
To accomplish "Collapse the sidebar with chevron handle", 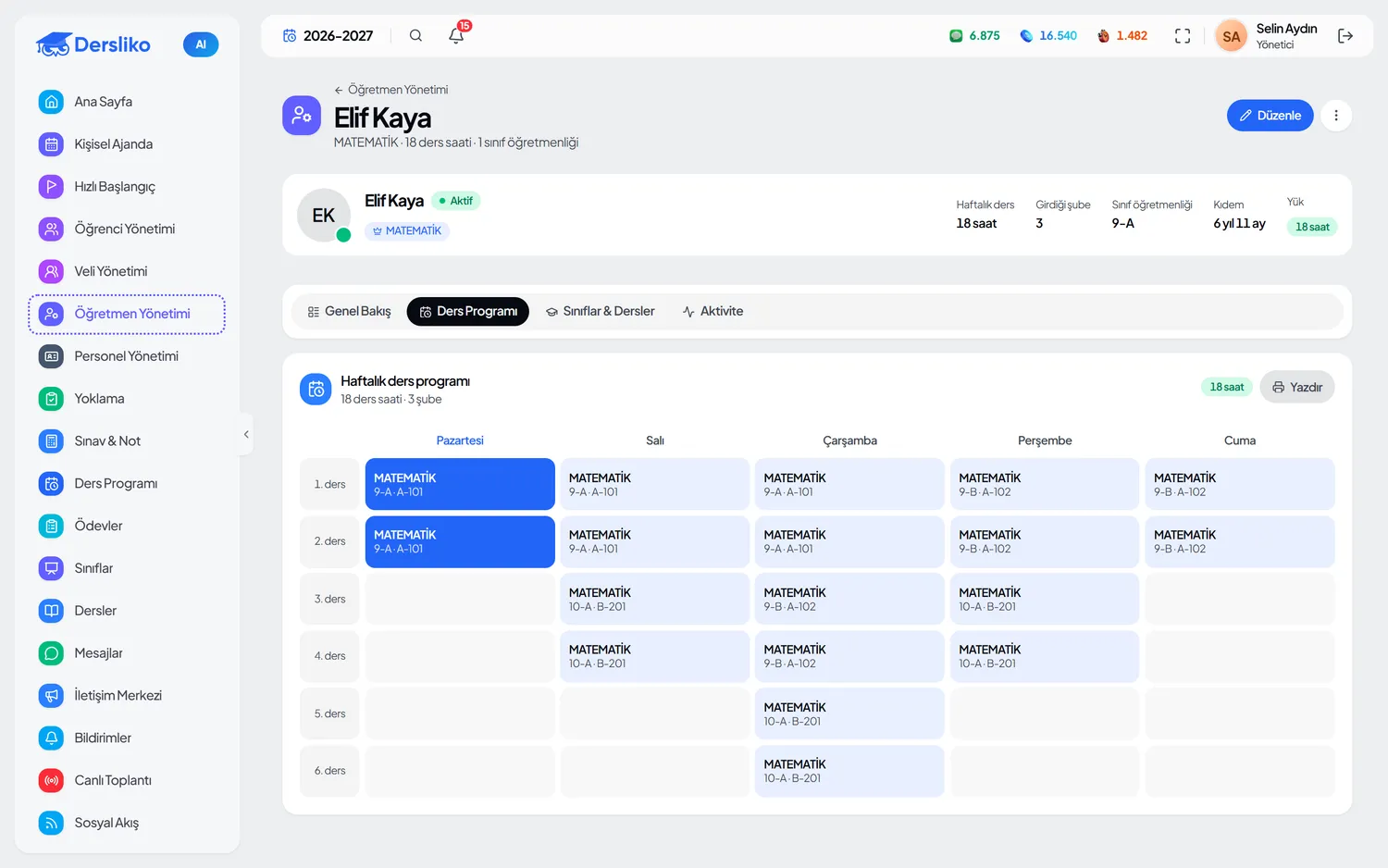I will click(x=246, y=434).
